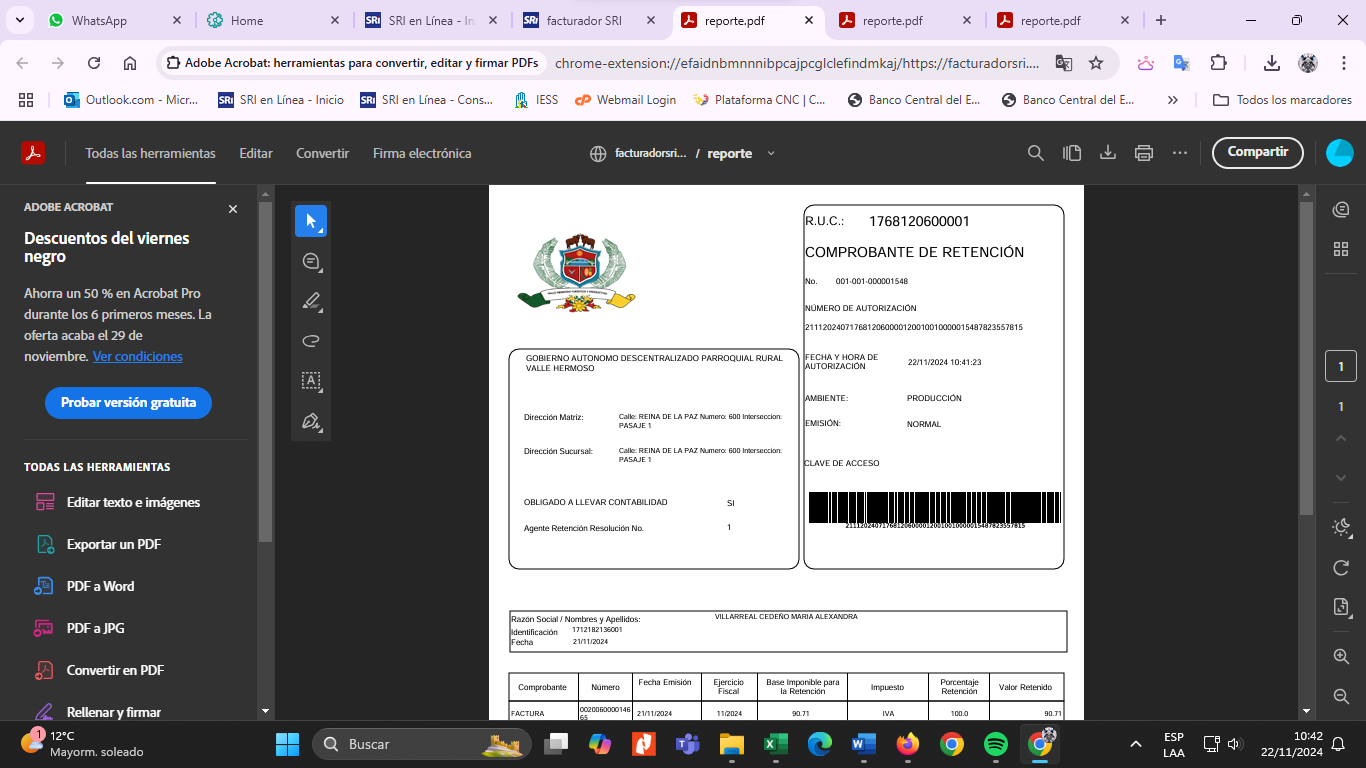Zoom in on the PDF page

tap(1341, 657)
